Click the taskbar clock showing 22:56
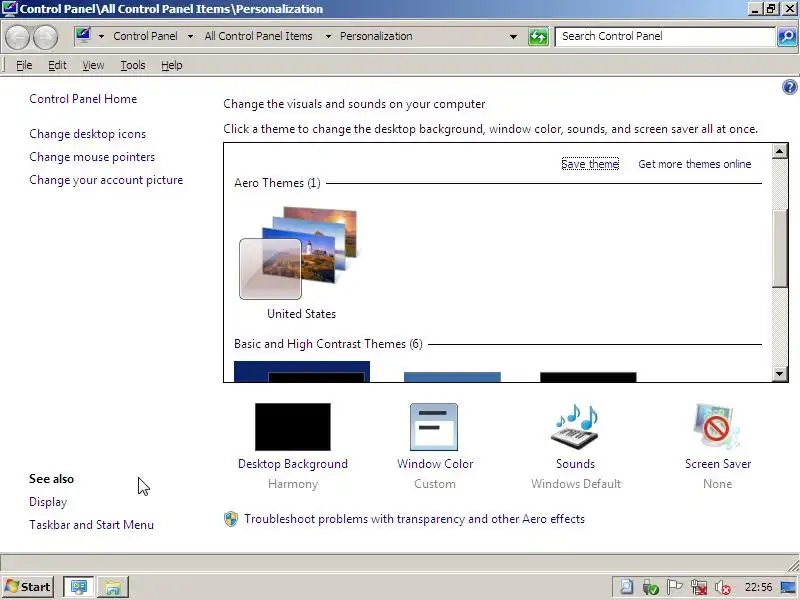 click(x=758, y=587)
